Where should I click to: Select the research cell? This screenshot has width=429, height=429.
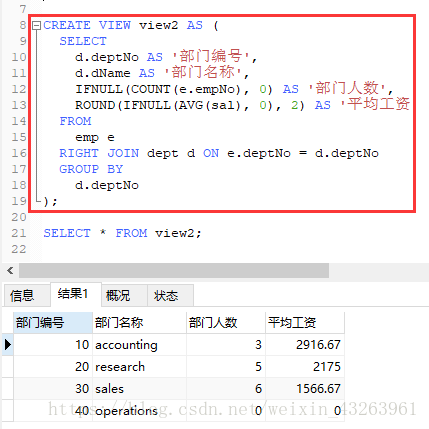tap(139, 367)
